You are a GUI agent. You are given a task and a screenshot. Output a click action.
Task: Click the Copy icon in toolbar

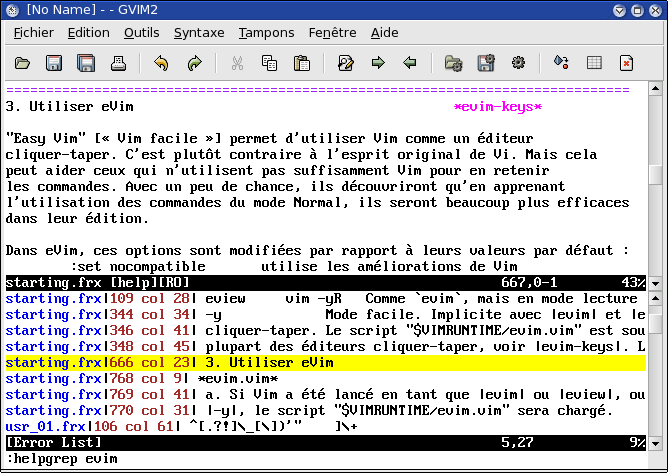point(269,63)
